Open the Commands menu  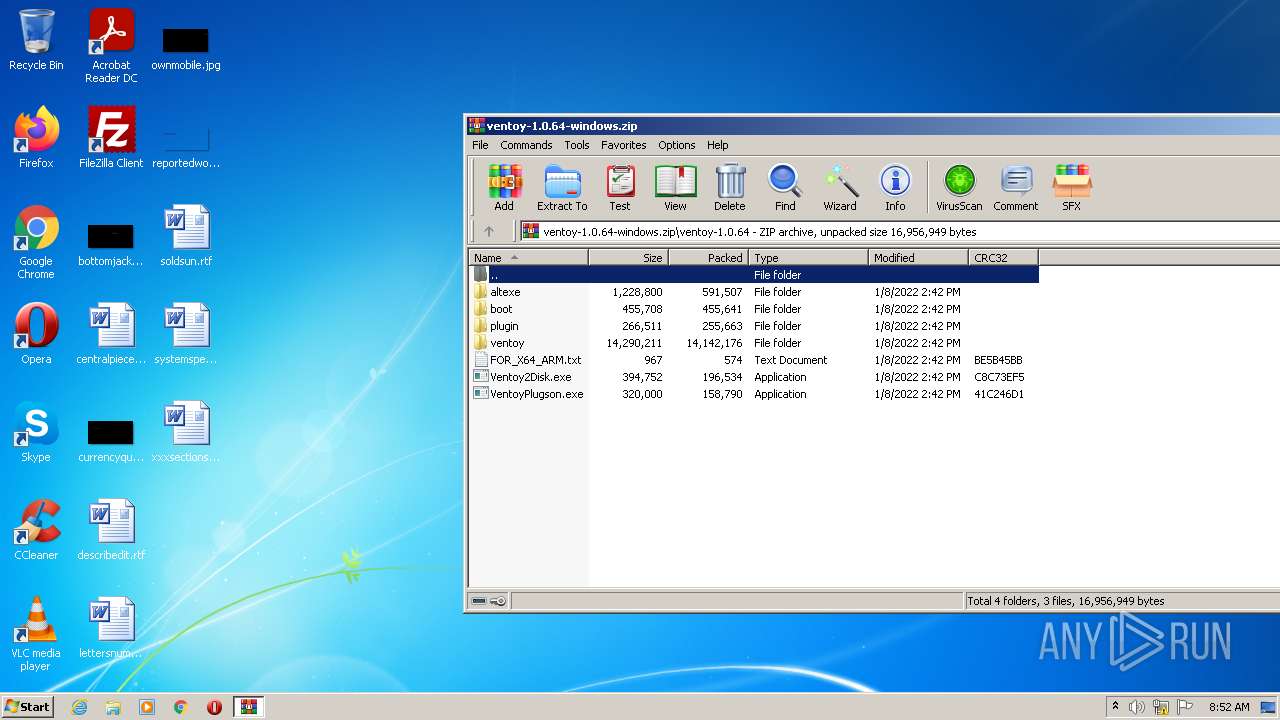(x=526, y=145)
